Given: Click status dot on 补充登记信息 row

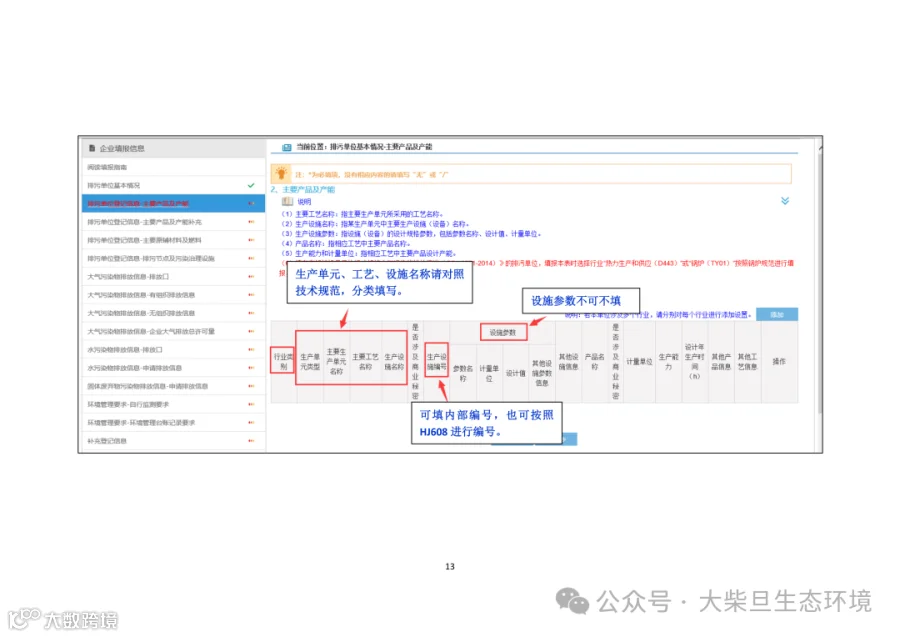Looking at the screenshot, I should [x=251, y=441].
